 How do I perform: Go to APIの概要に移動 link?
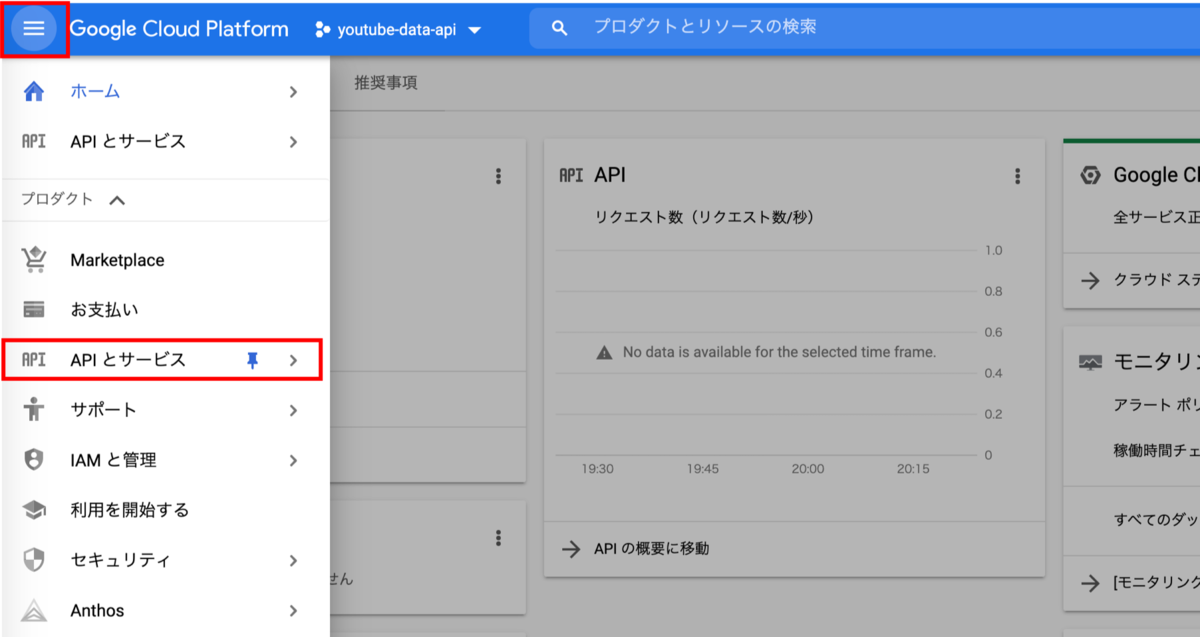point(652,548)
